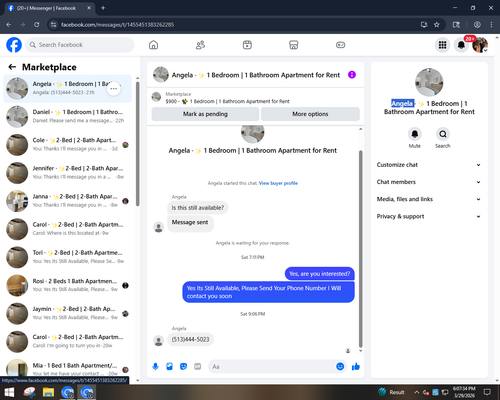Image resolution: width=500 pixels, height=400 pixels.
Task: Open File Explorer from the taskbar
Action: coord(48,392)
